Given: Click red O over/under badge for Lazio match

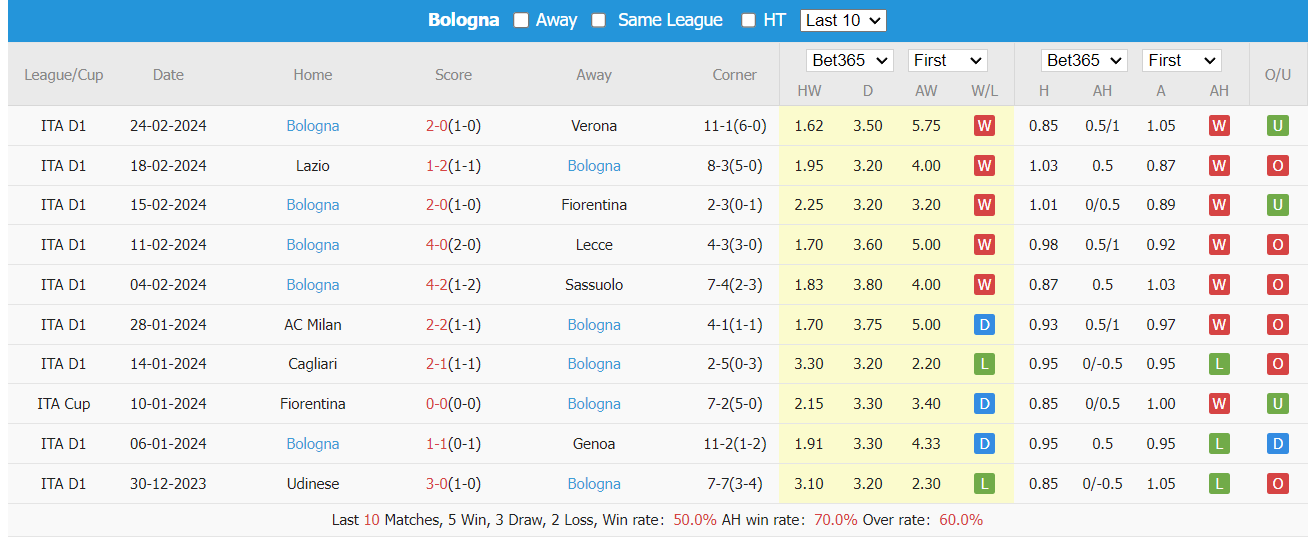Looking at the screenshot, I should [1277, 166].
